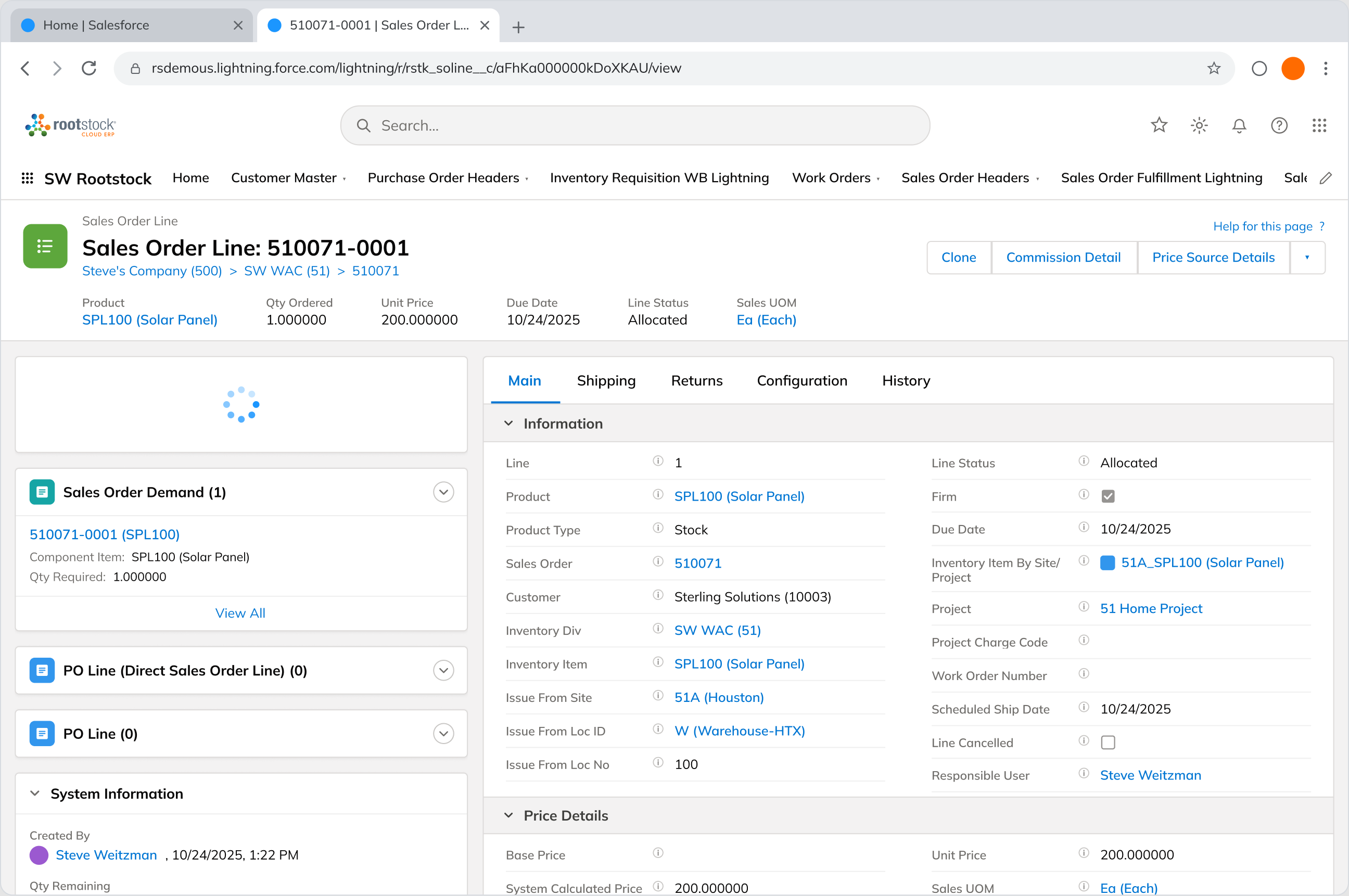
Task: Expand PO Line (0) panel menu
Action: pyautogui.click(x=443, y=734)
